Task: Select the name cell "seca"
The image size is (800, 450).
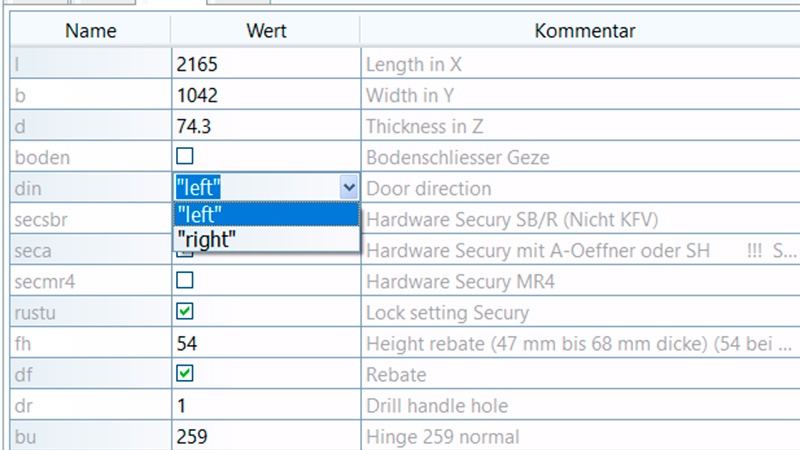Action: 91,251
